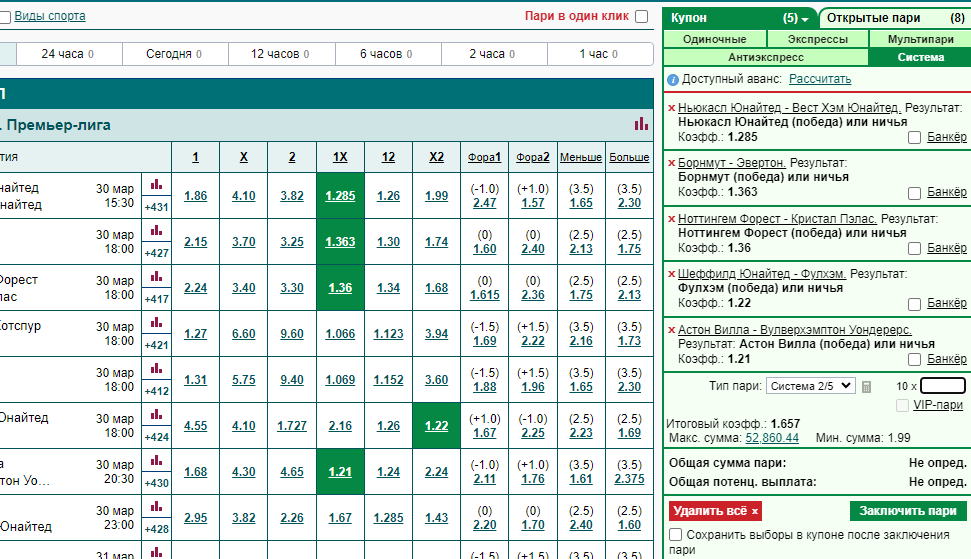
Task: Click the Рассчитать advance link
Action: [820, 79]
